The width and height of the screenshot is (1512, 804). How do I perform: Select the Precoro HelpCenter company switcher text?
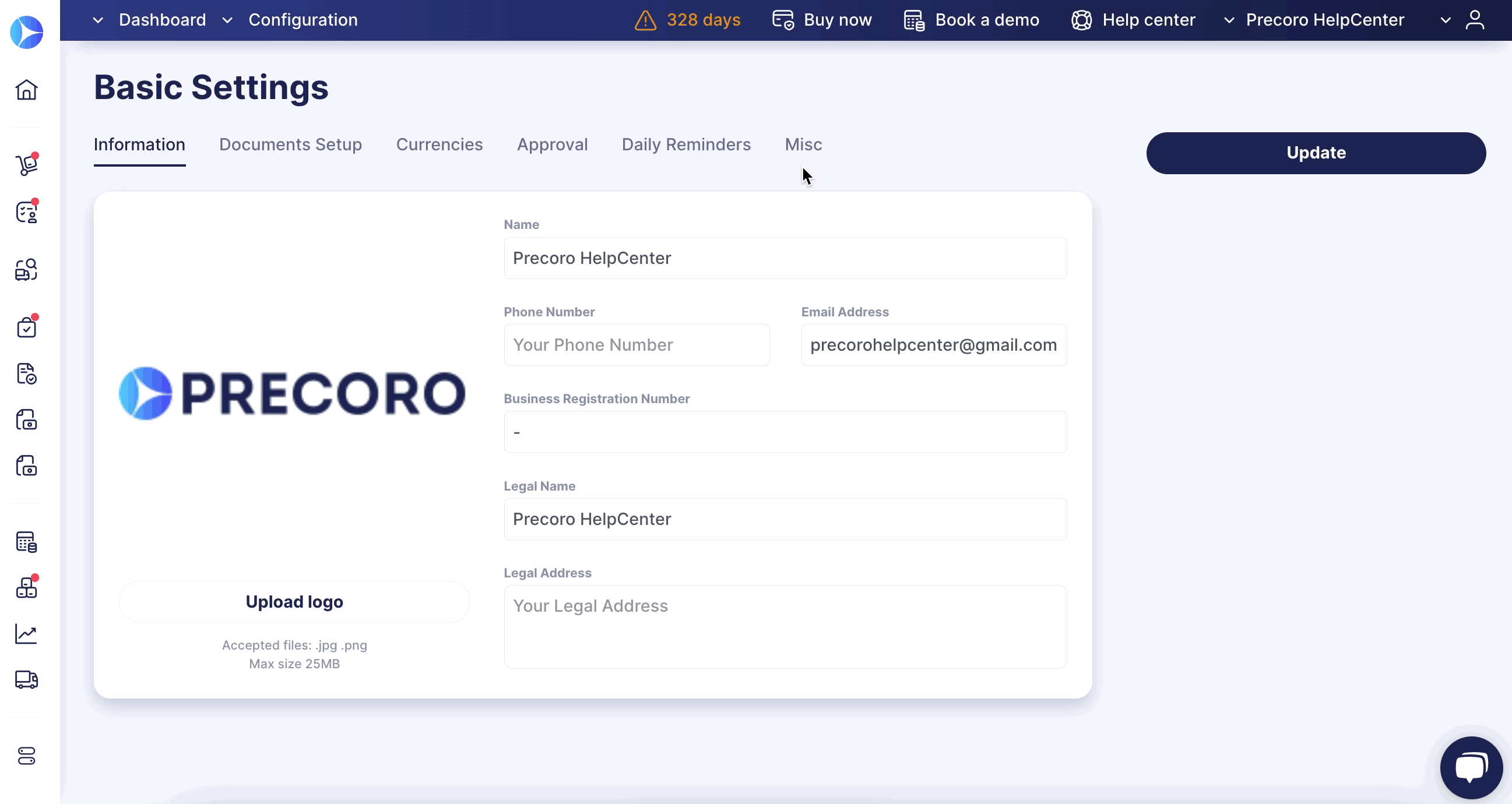coord(1325,20)
